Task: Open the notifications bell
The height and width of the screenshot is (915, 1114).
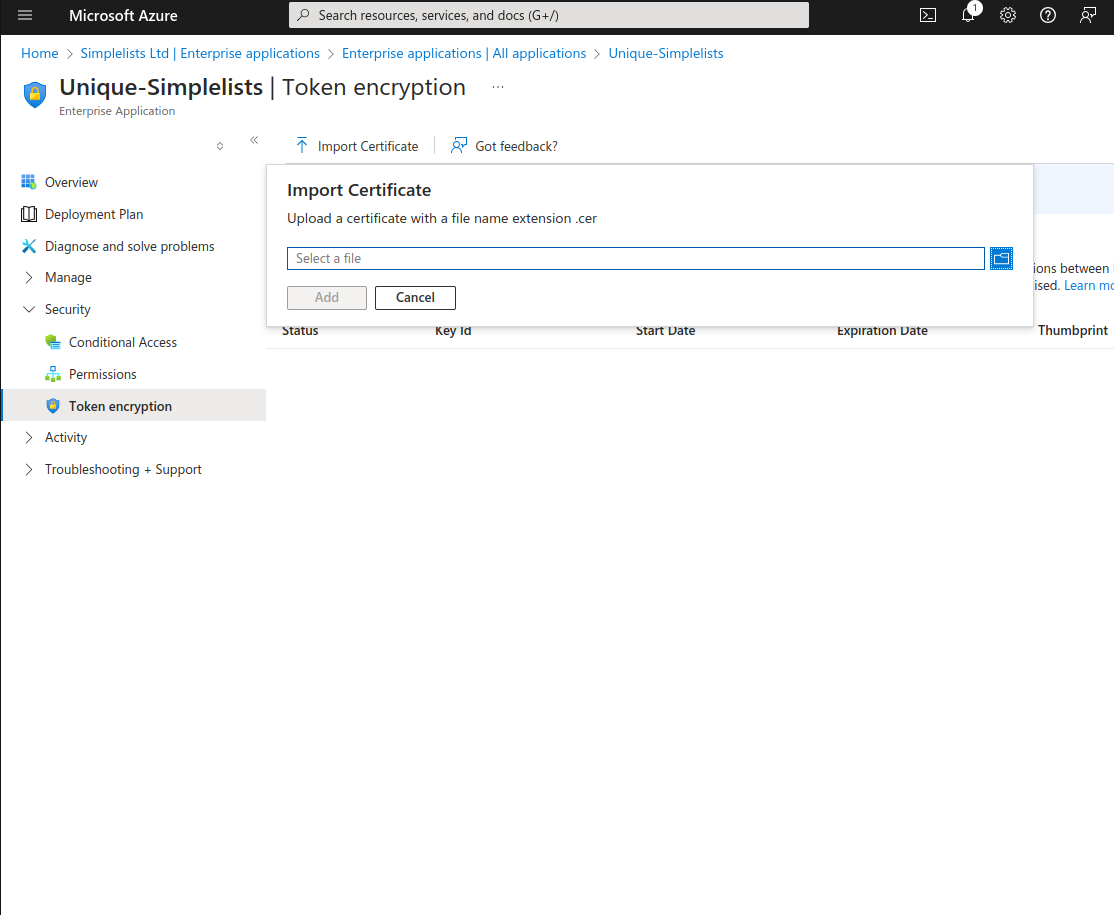Action: [x=968, y=15]
